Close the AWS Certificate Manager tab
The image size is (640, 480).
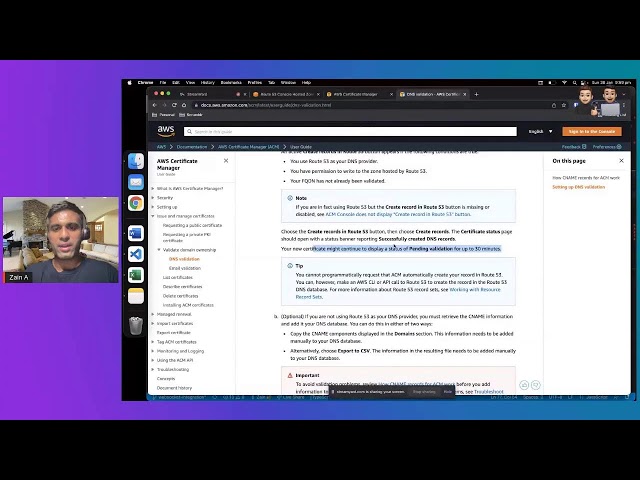point(391,94)
